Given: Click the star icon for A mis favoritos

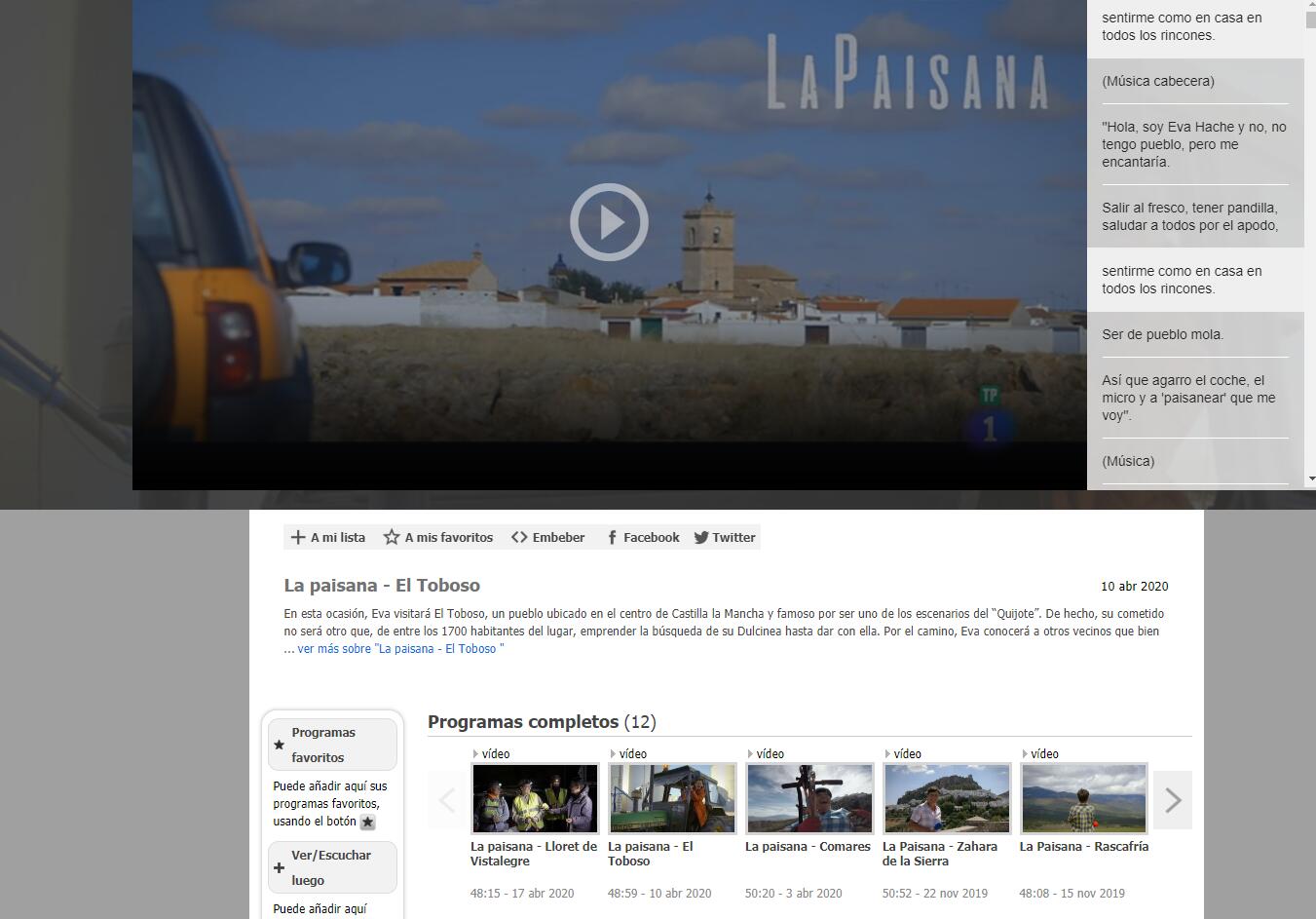Looking at the screenshot, I should 392,537.
